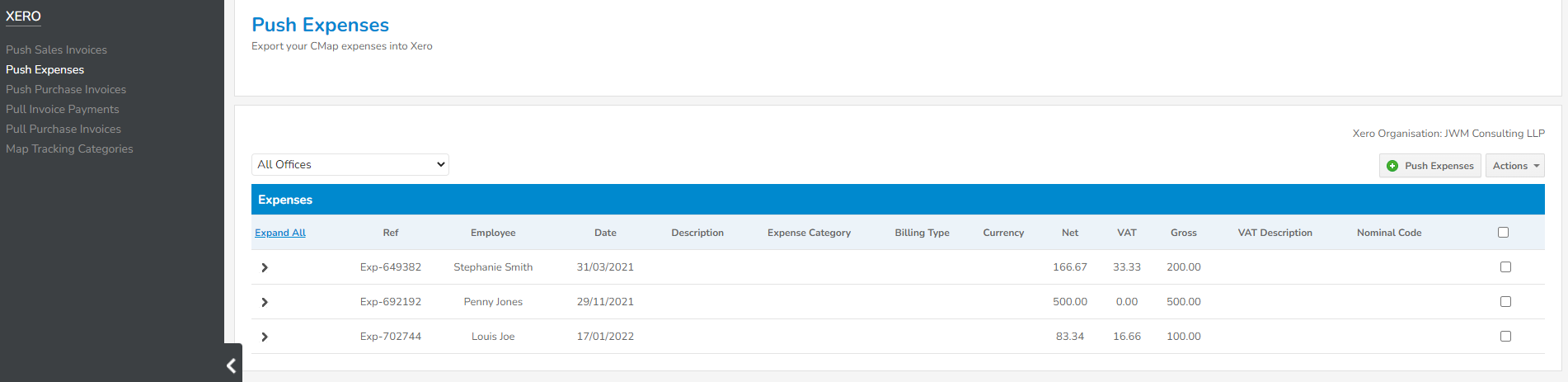This screenshot has width=1568, height=382.
Task: Open Pull Purchase Invoices menu item
Action: click(x=63, y=129)
